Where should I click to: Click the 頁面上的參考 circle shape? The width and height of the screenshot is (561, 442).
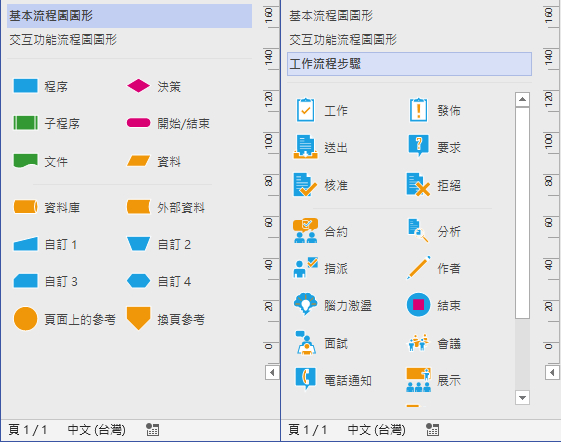(25, 318)
